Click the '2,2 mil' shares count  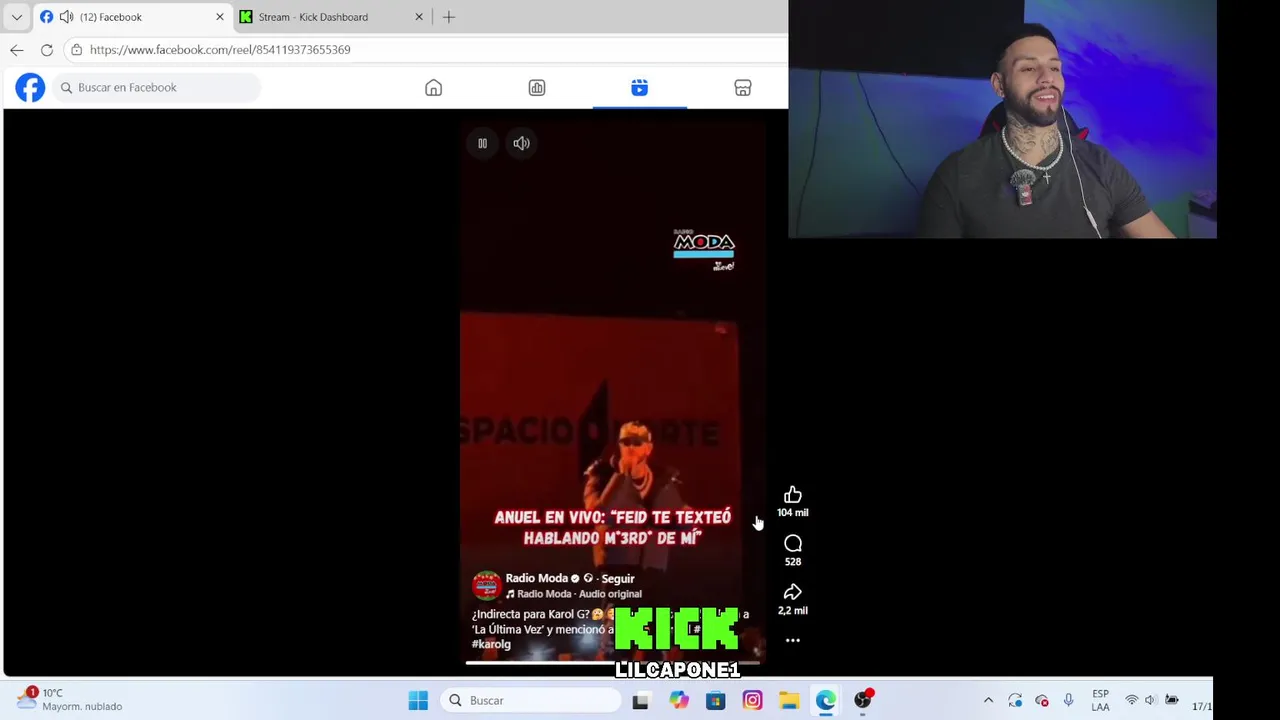pos(793,611)
